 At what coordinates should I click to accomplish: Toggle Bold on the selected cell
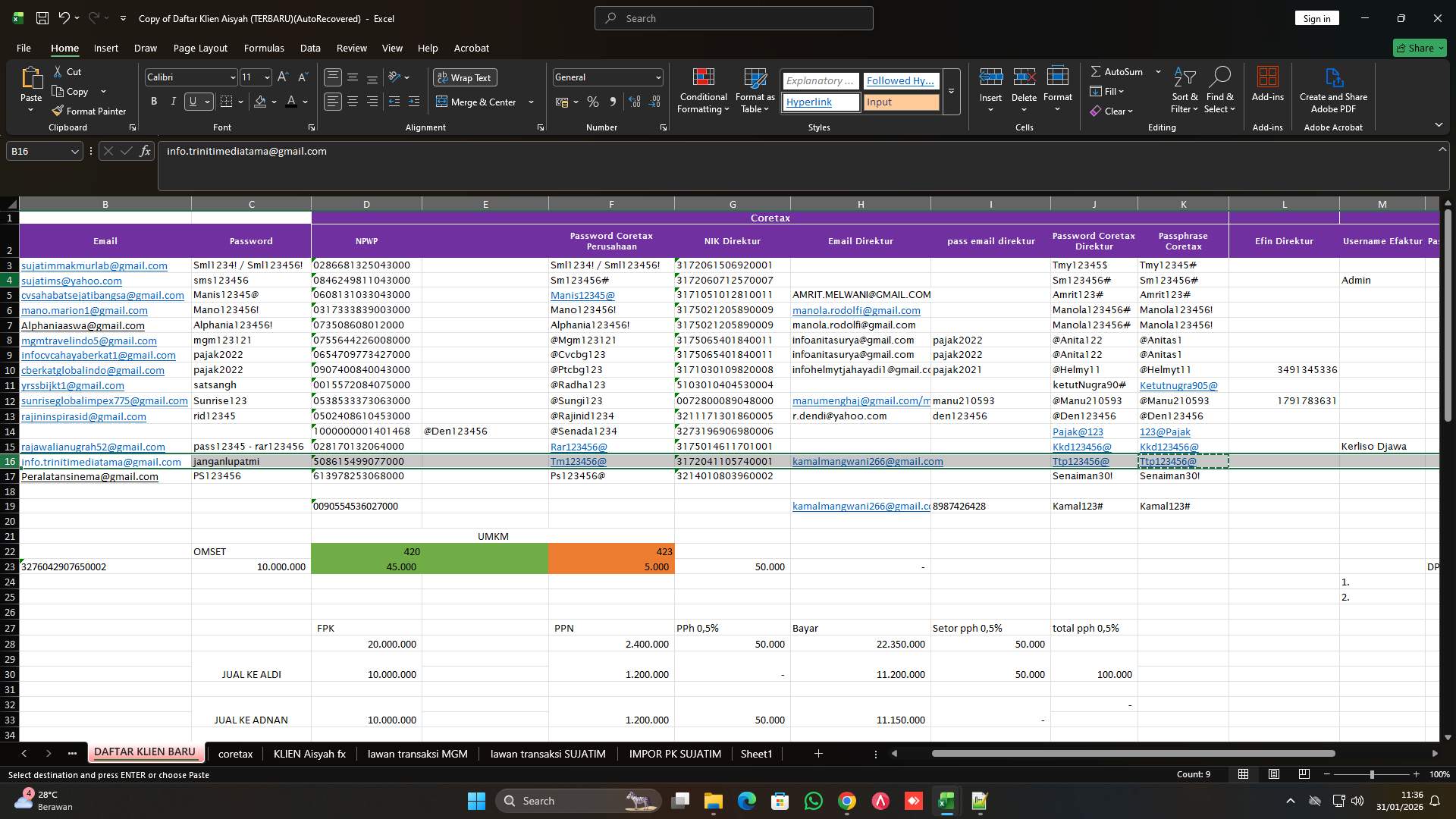pyautogui.click(x=154, y=101)
